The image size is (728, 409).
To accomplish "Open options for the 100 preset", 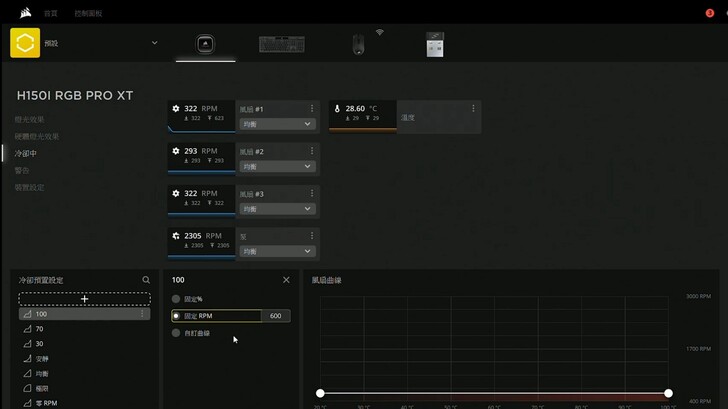I will coord(142,314).
